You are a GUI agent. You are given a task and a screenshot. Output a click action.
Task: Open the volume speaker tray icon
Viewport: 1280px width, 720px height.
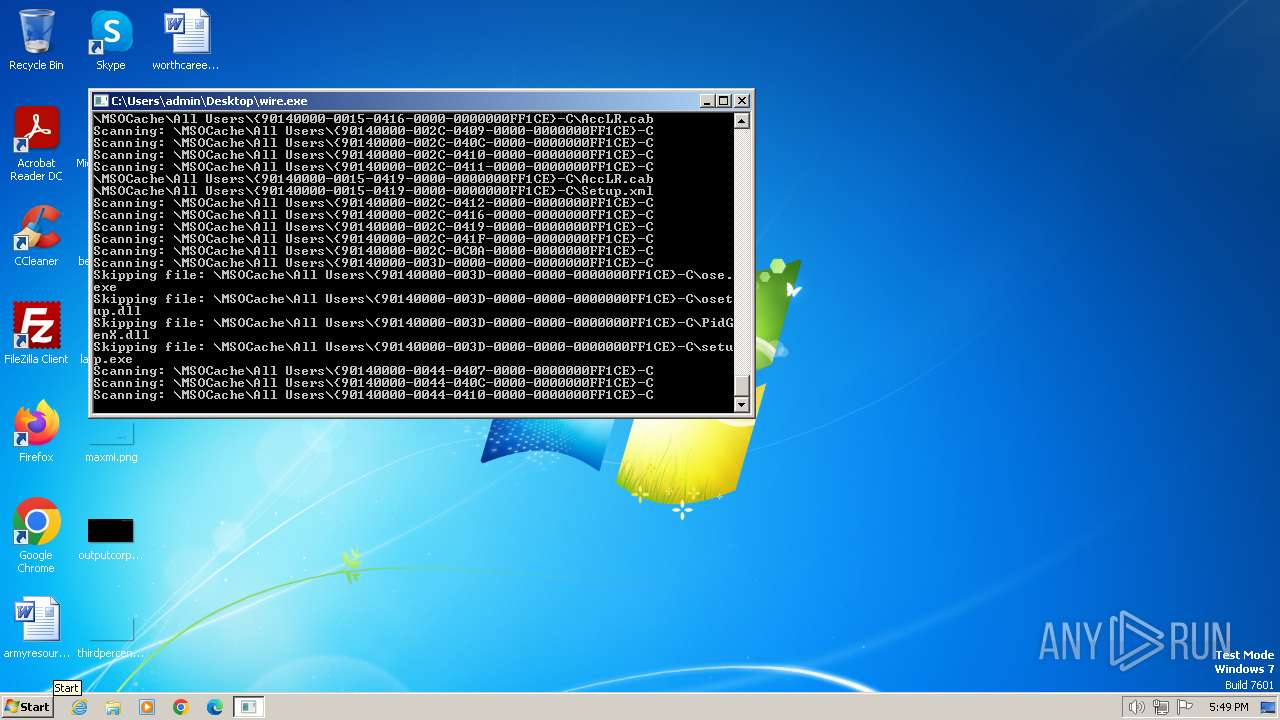(1136, 707)
